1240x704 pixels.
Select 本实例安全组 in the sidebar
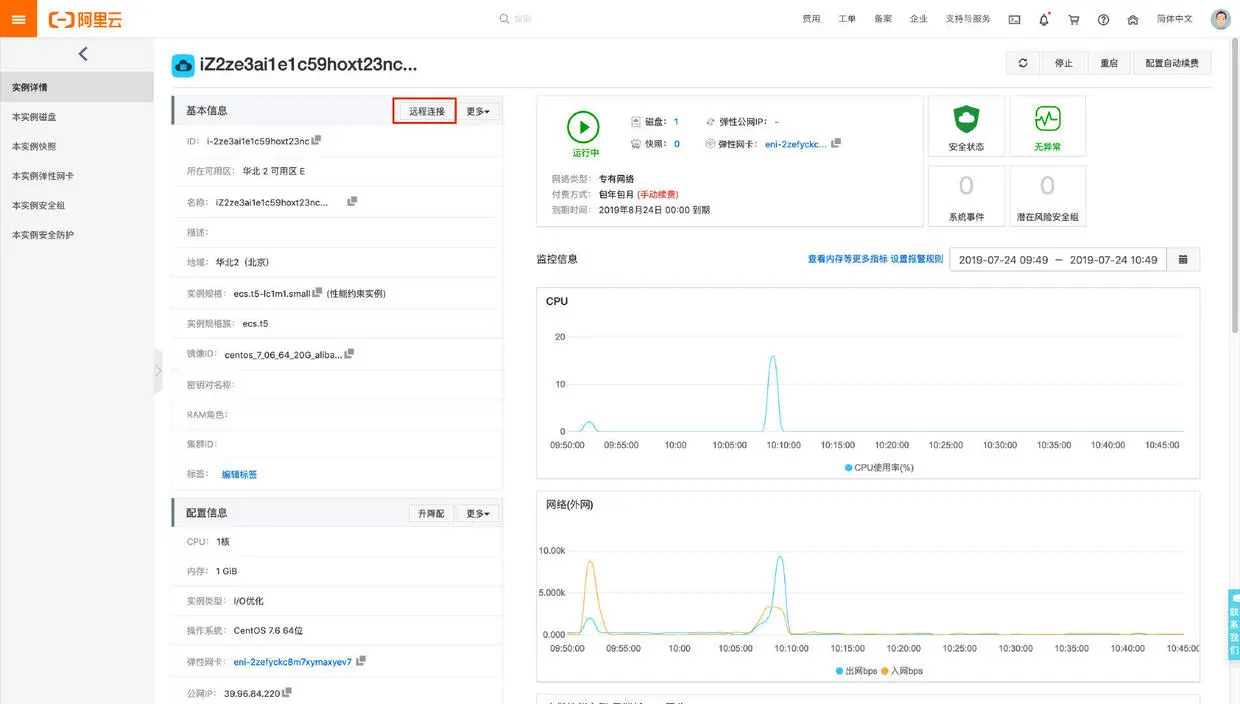click(x=77, y=205)
